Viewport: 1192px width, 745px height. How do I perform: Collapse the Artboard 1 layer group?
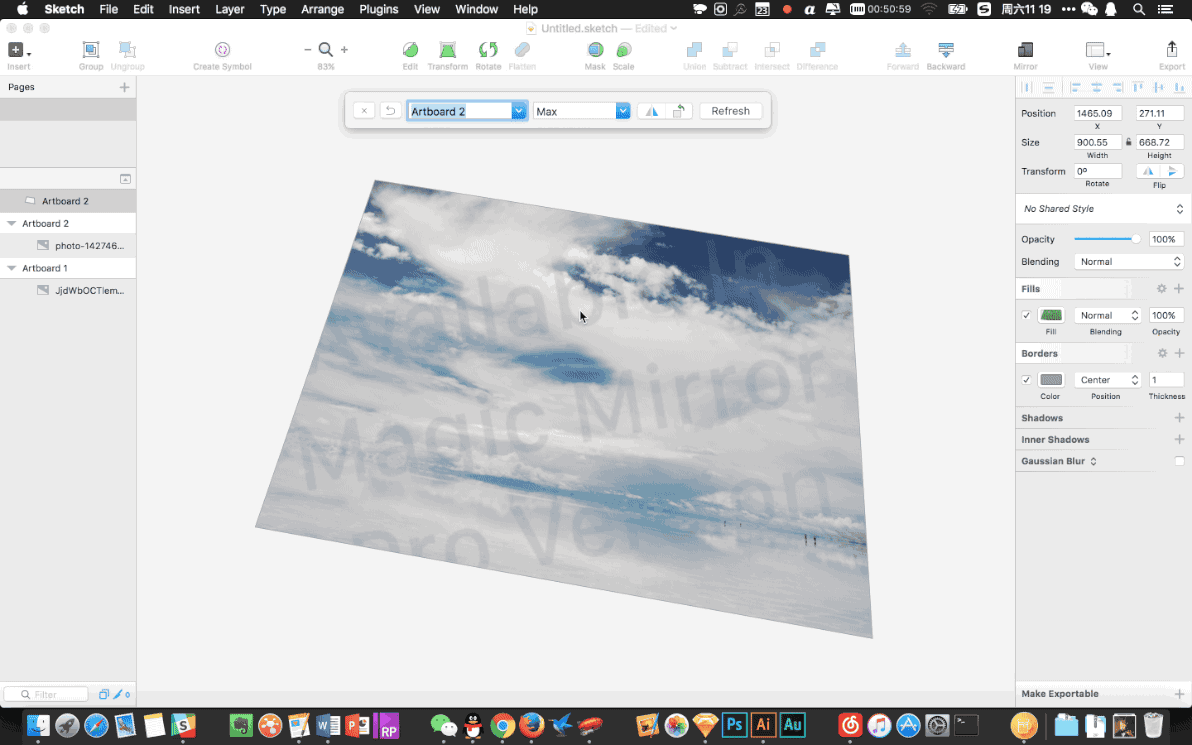(11, 268)
